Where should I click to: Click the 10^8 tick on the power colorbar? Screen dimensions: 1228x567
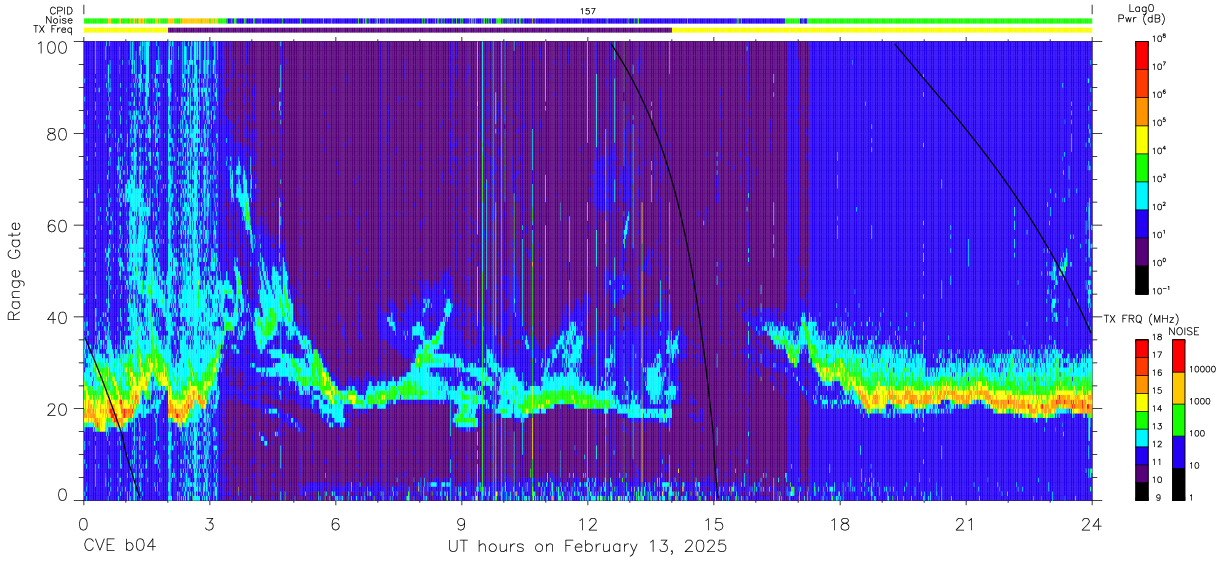(x=1160, y=39)
